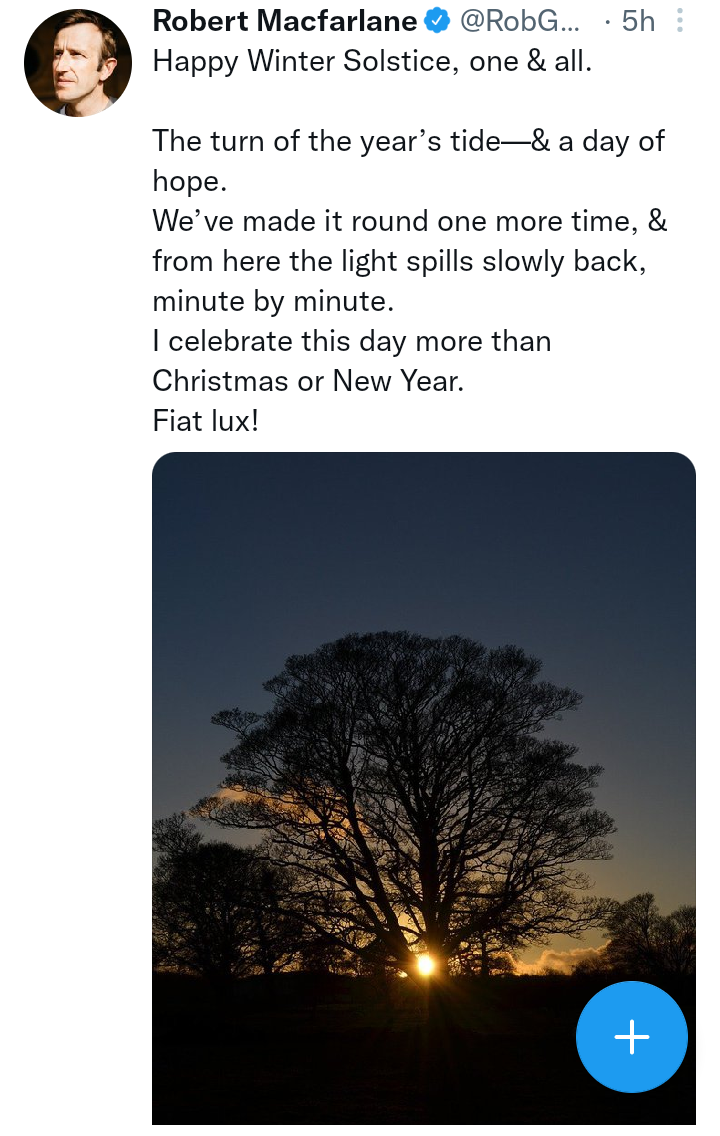720x1136 pixels.
Task: Click the large tree silhouette in photo
Action: point(410,770)
